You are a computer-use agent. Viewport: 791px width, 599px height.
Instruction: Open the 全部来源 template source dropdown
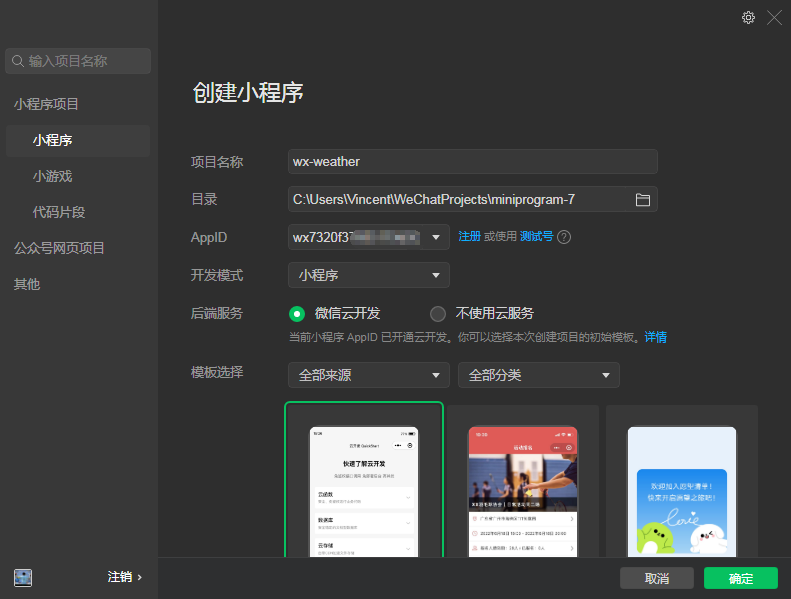369,375
